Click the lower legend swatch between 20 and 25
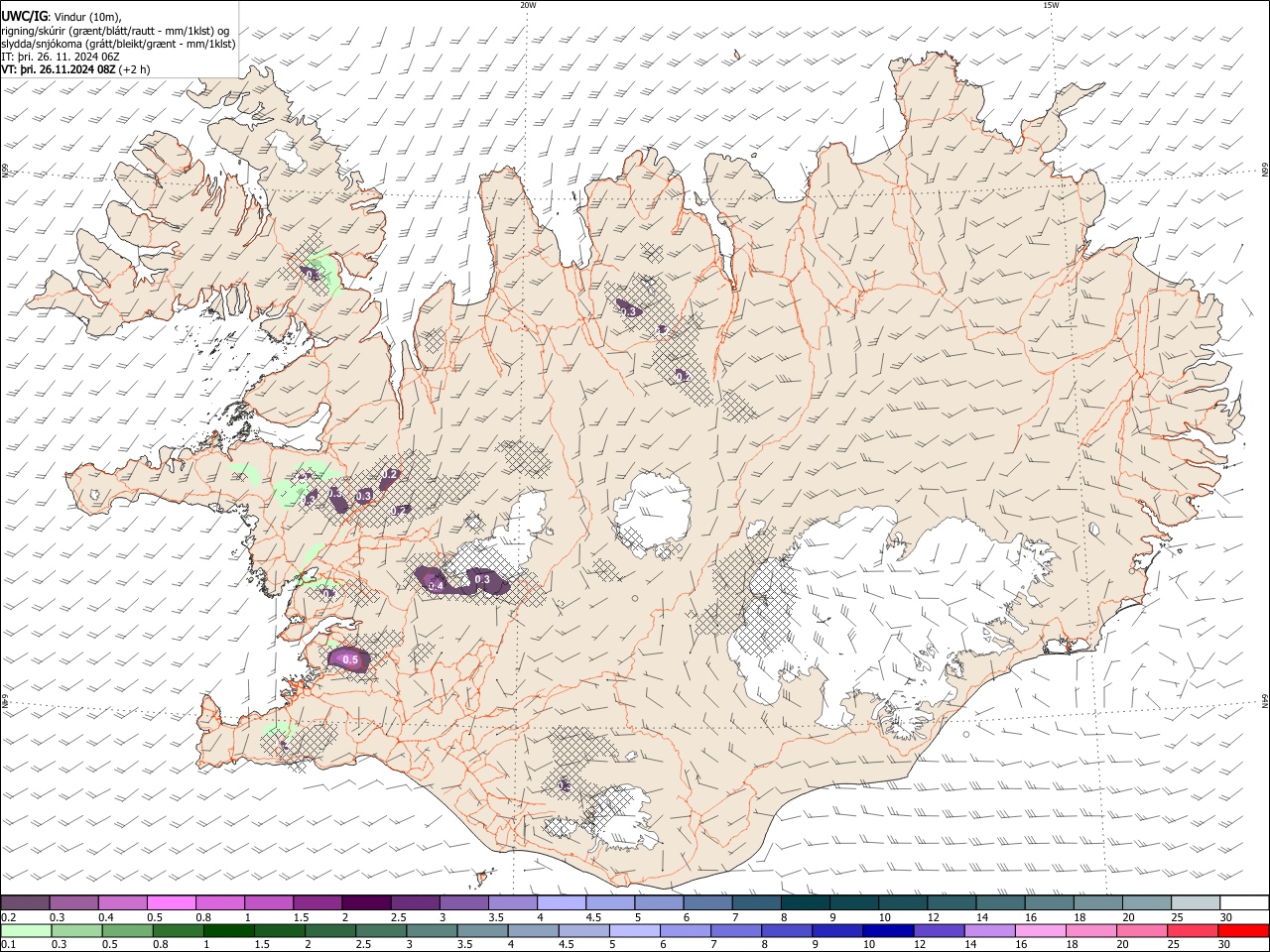 tap(1142, 930)
